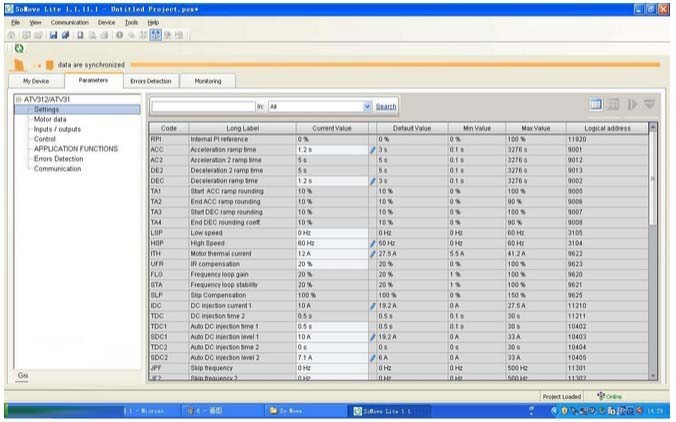The width and height of the screenshot is (676, 422).
Task: Select Control in the tree
Action: [x=44, y=139]
